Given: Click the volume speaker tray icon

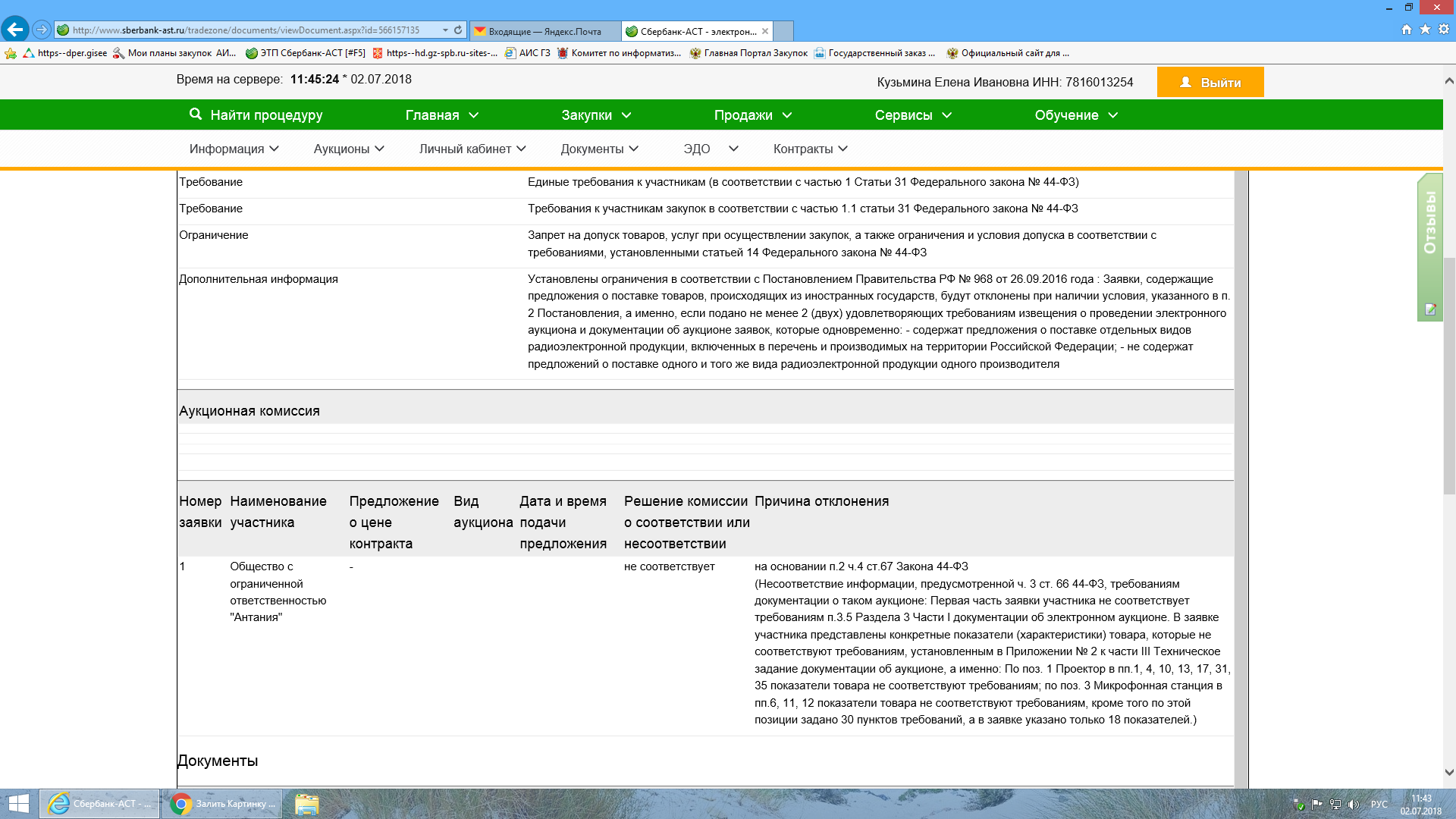Looking at the screenshot, I should tap(1354, 805).
